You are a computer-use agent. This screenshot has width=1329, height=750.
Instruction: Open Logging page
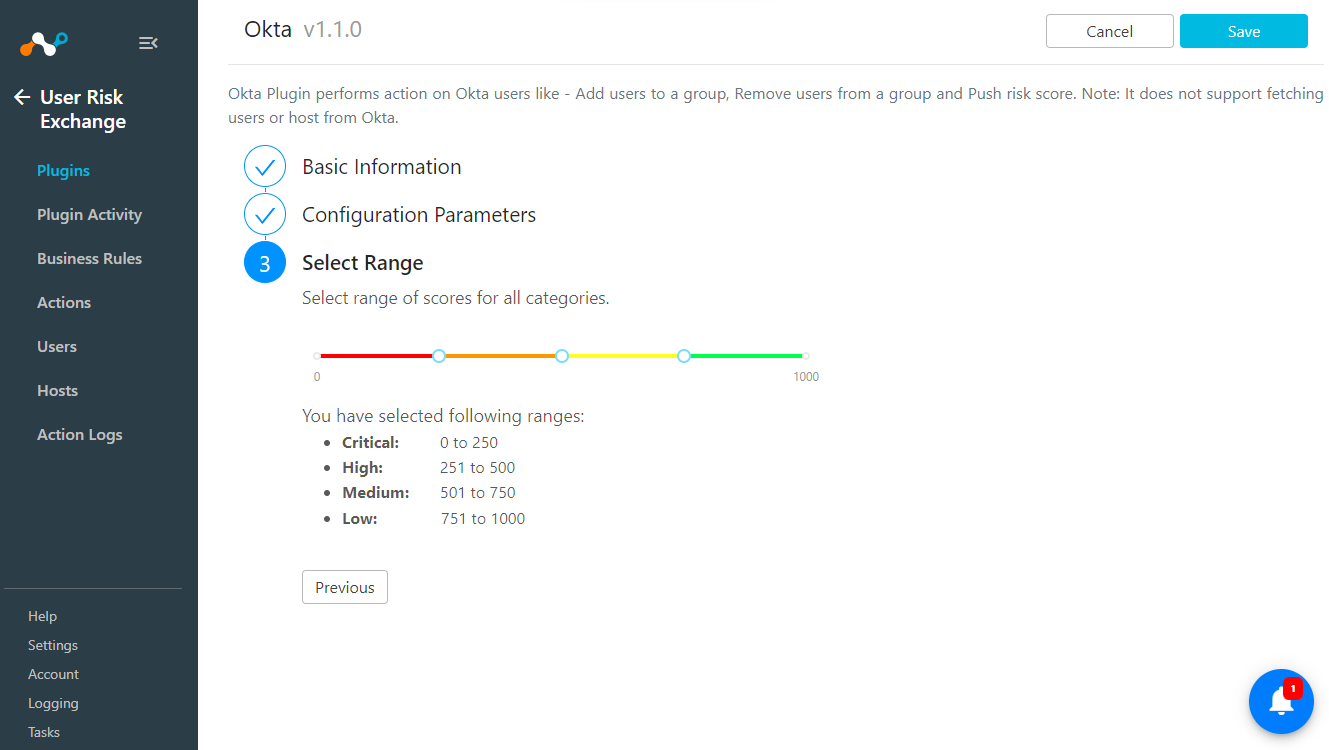pyautogui.click(x=53, y=704)
